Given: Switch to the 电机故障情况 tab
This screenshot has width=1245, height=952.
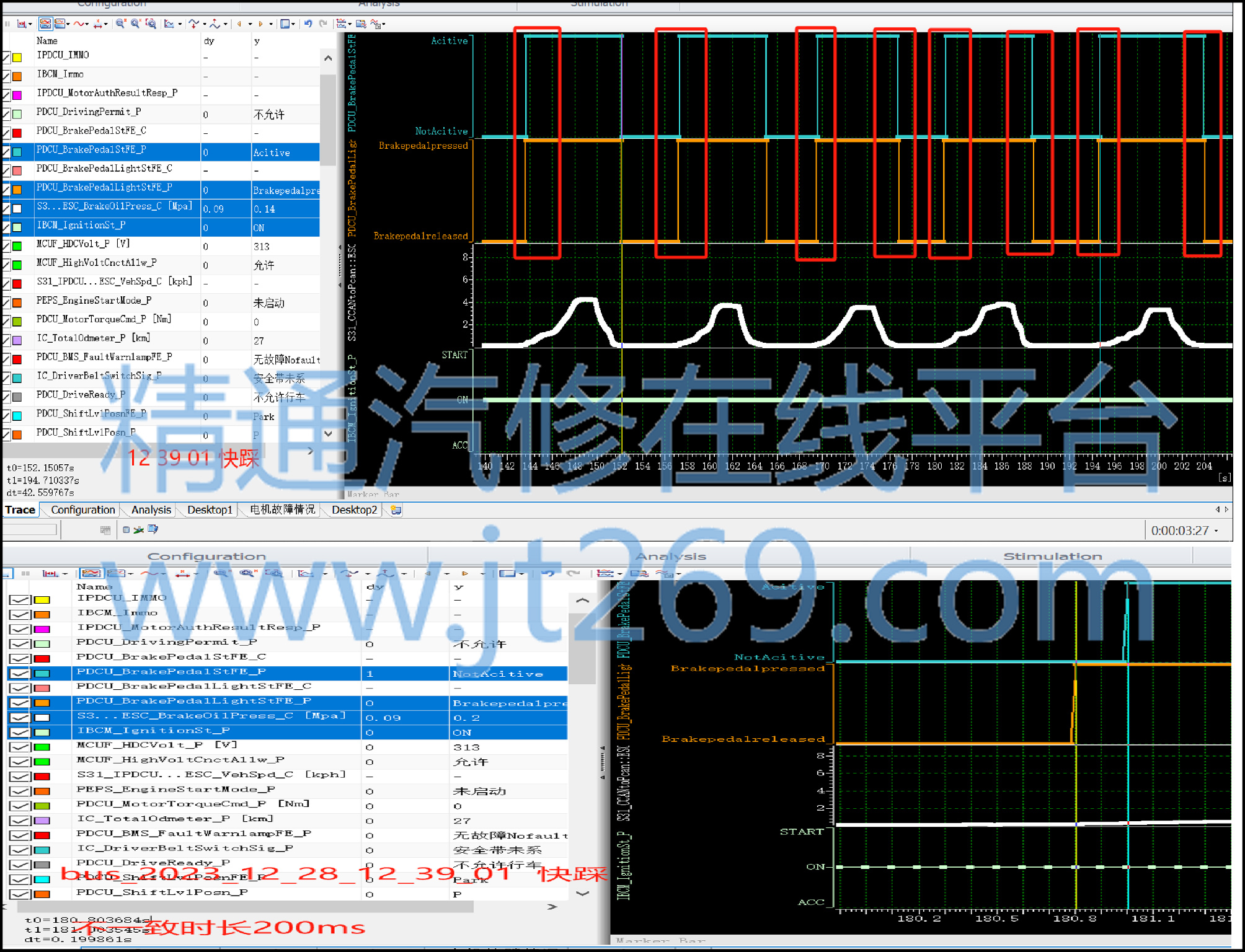Looking at the screenshot, I should 282,509.
